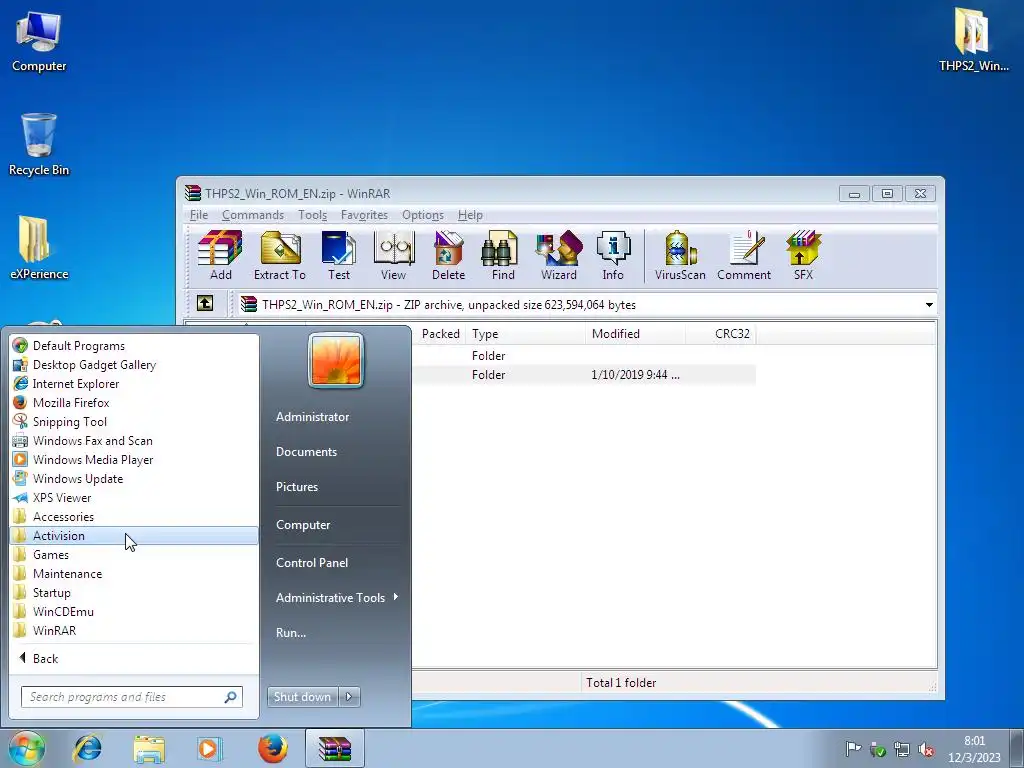Image resolution: width=1024 pixels, height=768 pixels.
Task: Click the Action Center flag tray icon
Action: (852, 749)
